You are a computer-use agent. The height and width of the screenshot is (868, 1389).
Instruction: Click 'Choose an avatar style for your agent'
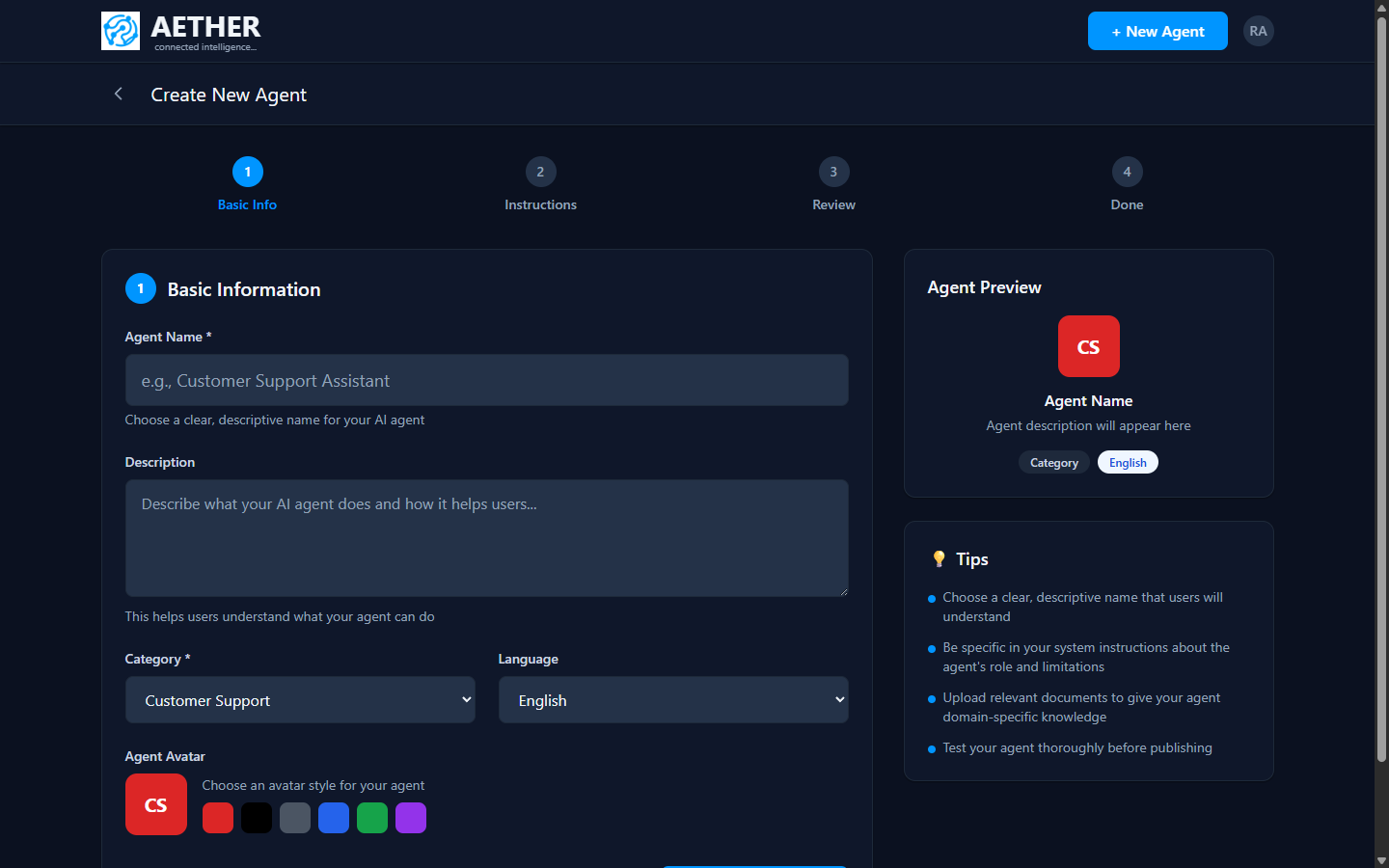coord(313,785)
